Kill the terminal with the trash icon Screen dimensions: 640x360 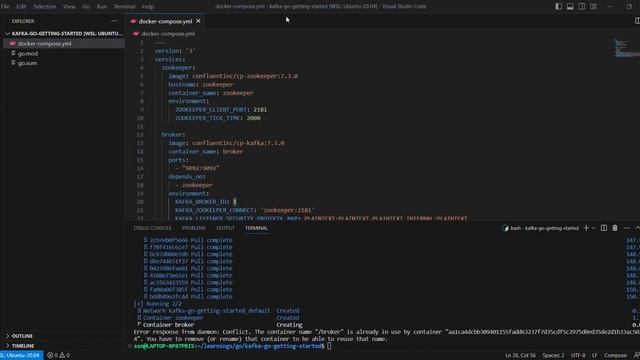(x=615, y=228)
